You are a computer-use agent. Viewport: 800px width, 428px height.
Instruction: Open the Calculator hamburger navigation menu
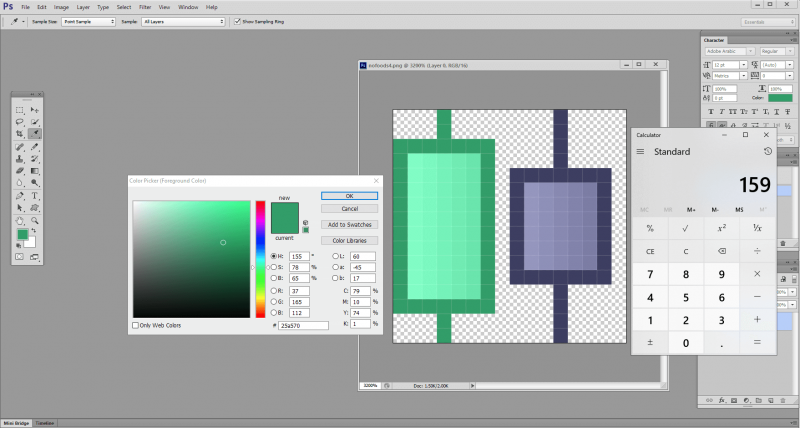click(x=640, y=152)
